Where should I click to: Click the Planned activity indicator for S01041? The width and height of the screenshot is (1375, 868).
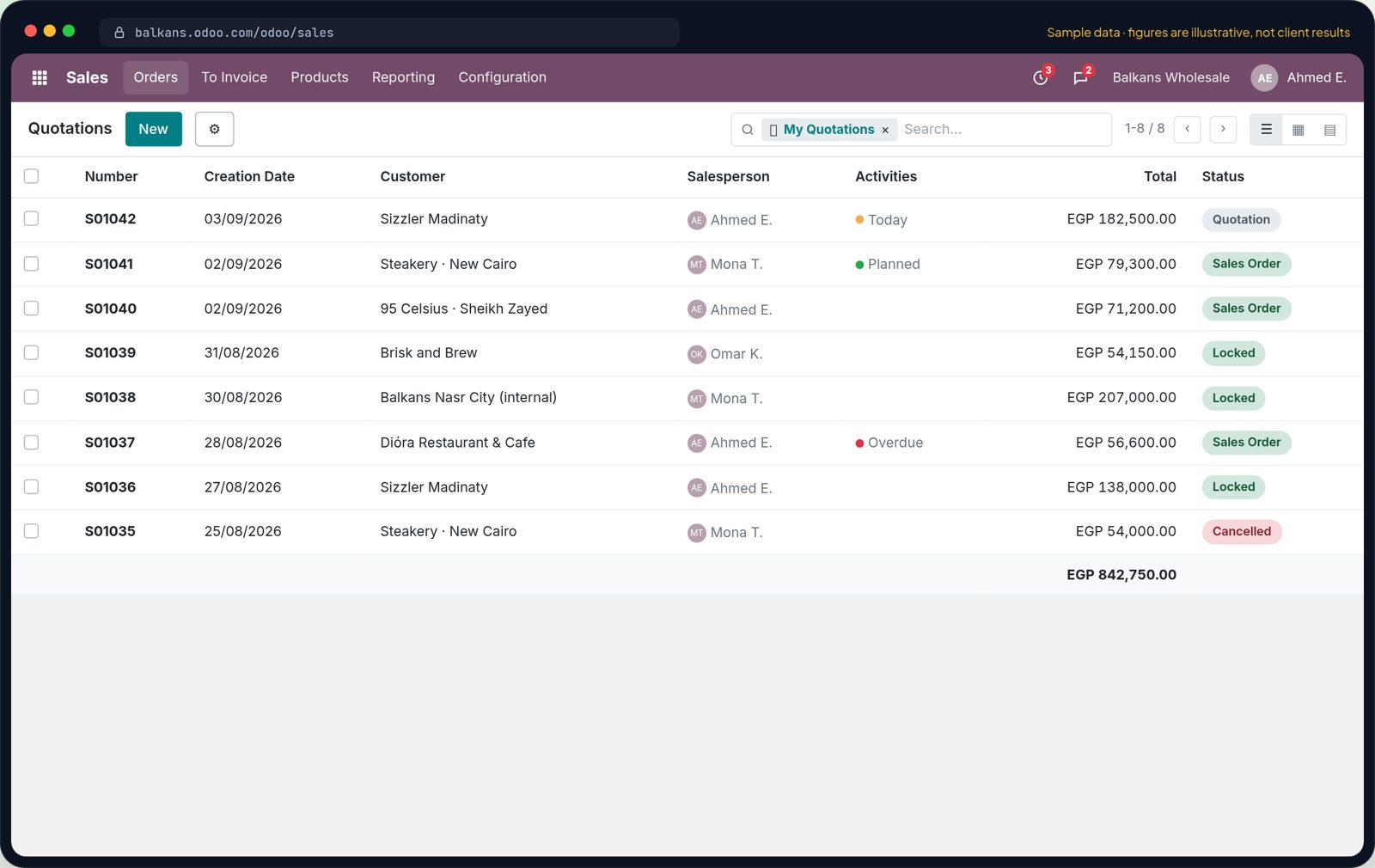888,264
